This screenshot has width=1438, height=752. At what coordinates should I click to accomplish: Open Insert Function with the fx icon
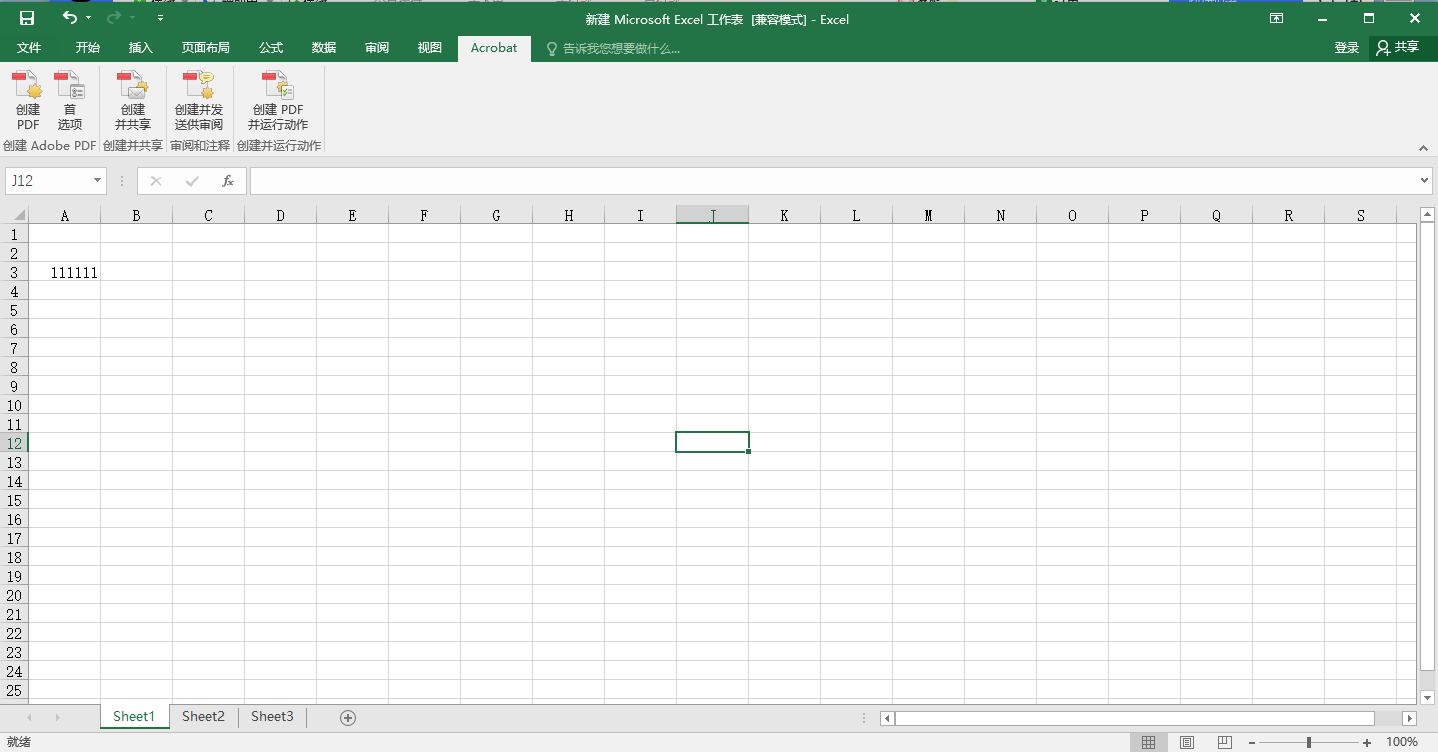[x=228, y=181]
